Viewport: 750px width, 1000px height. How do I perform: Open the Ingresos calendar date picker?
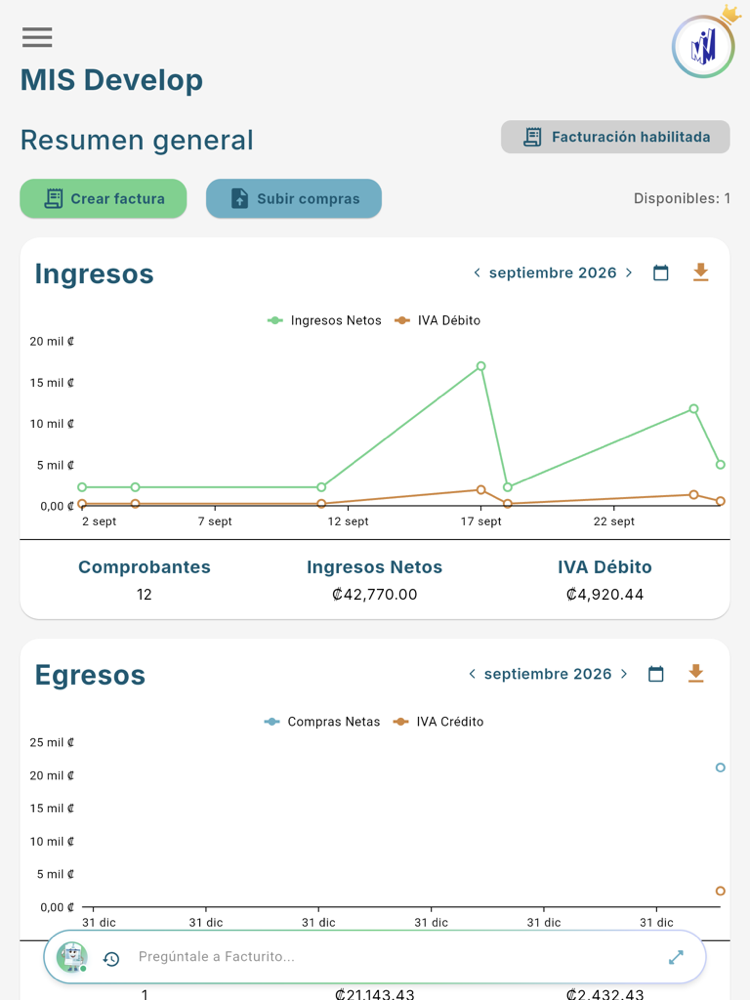click(661, 273)
